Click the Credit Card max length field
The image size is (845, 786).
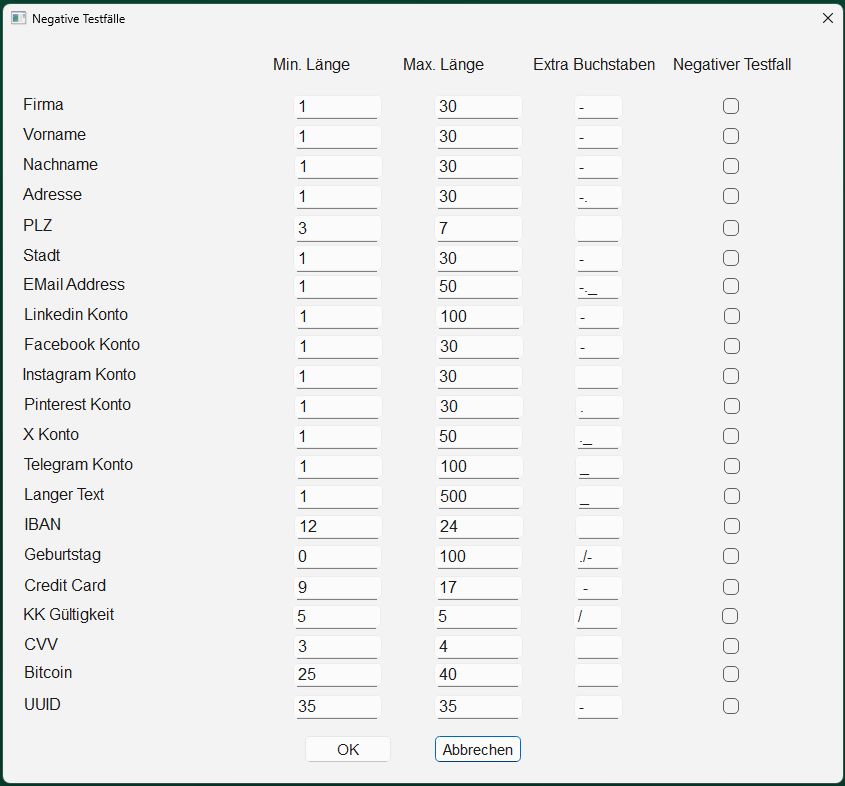478,588
